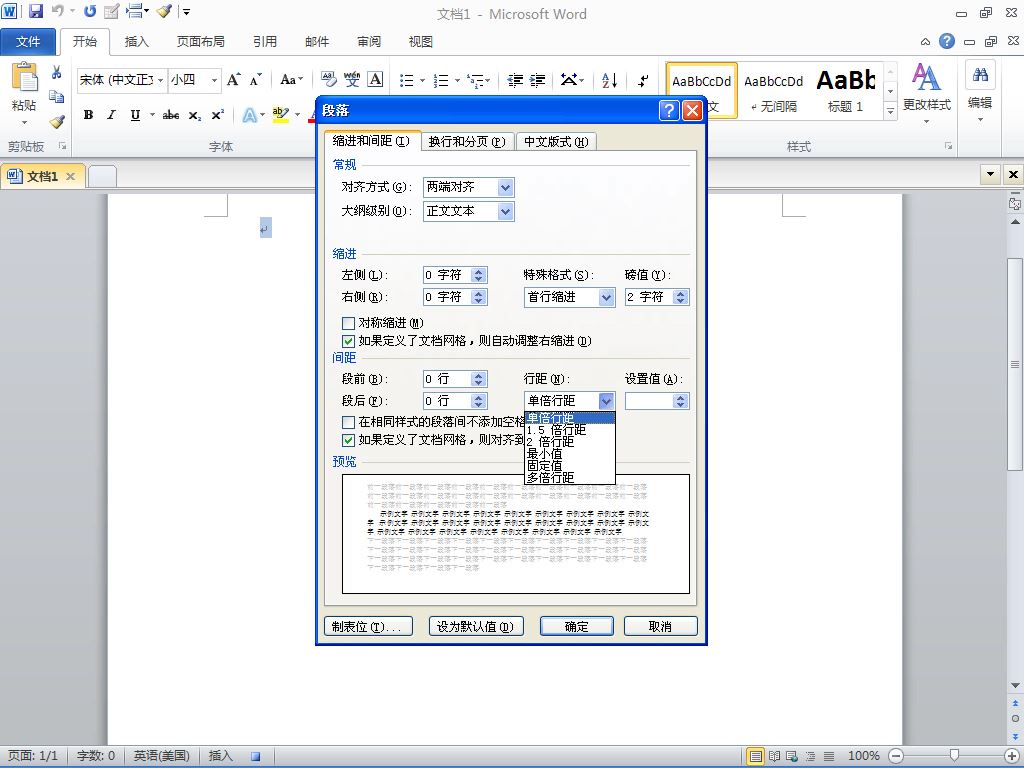This screenshot has width=1024, height=768.
Task: Switch to 插入 ribbon tab
Action: tap(136, 42)
